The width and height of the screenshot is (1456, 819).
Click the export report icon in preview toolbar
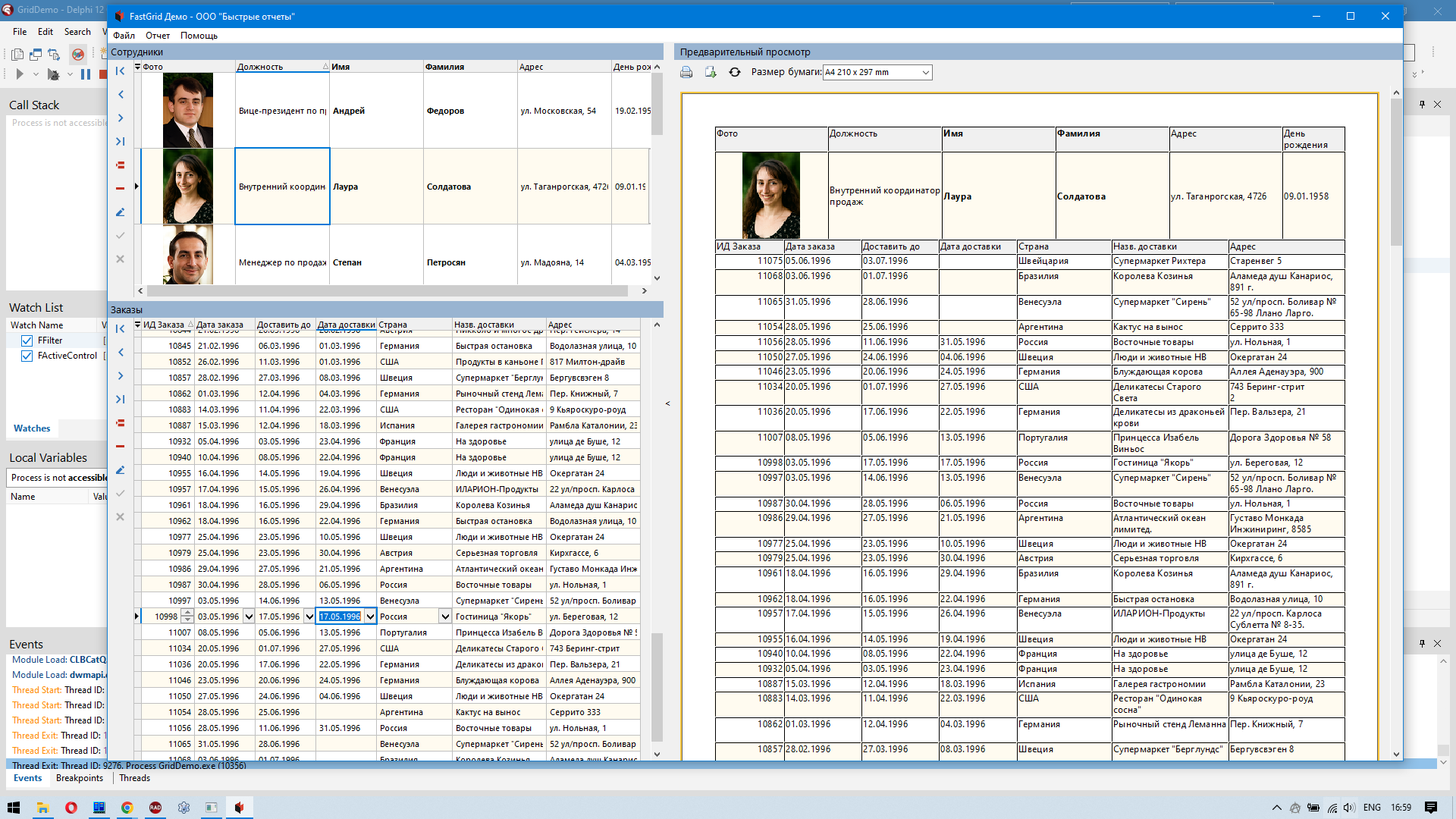[711, 72]
